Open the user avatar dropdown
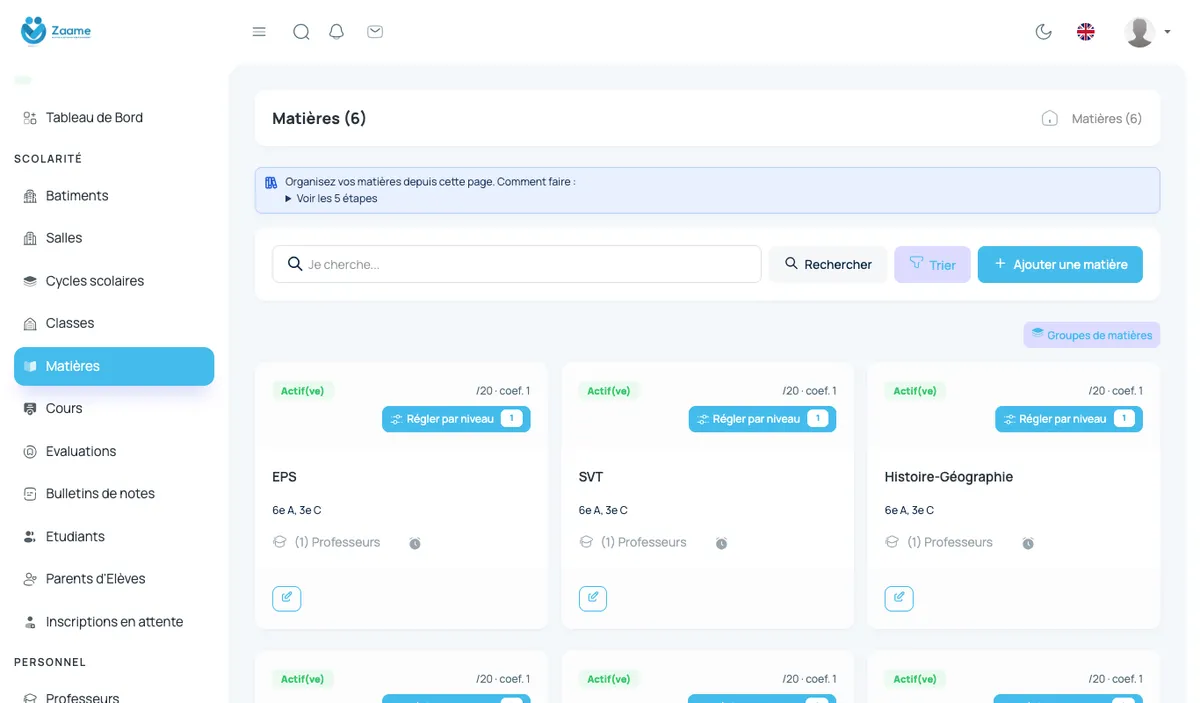 1147,32
